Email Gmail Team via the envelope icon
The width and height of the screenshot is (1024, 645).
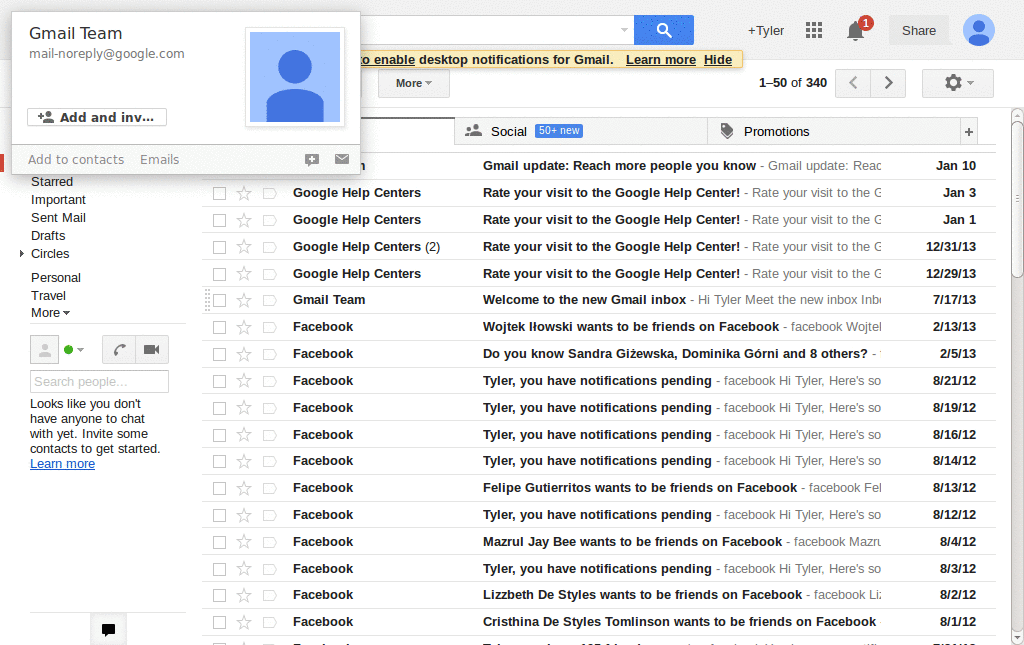[340, 159]
